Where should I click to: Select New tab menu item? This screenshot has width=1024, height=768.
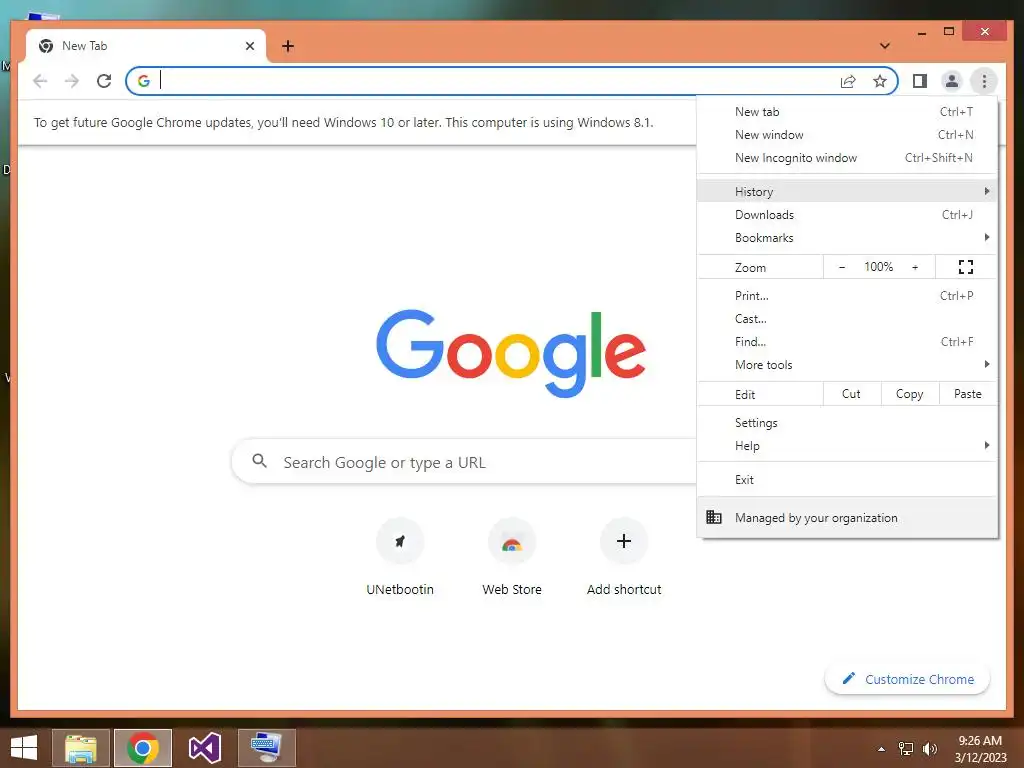(847, 112)
